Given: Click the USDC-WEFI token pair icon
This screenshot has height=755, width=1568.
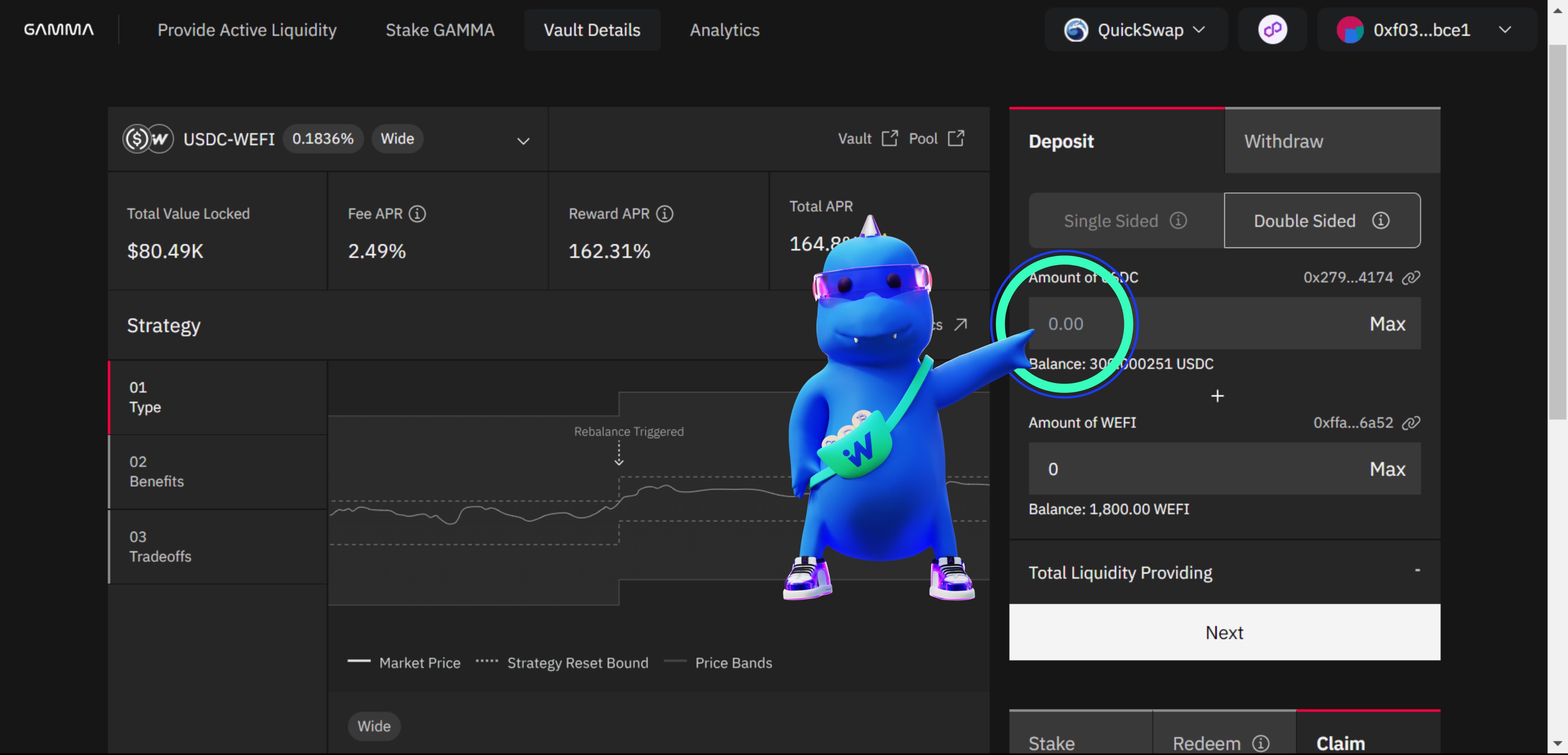Looking at the screenshot, I should pyautogui.click(x=148, y=139).
